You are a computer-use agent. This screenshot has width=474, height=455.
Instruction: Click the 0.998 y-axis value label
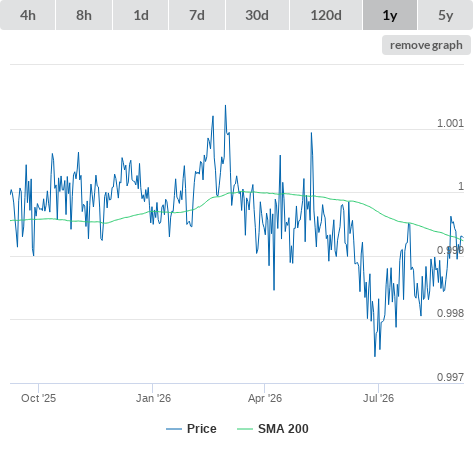tap(450, 313)
